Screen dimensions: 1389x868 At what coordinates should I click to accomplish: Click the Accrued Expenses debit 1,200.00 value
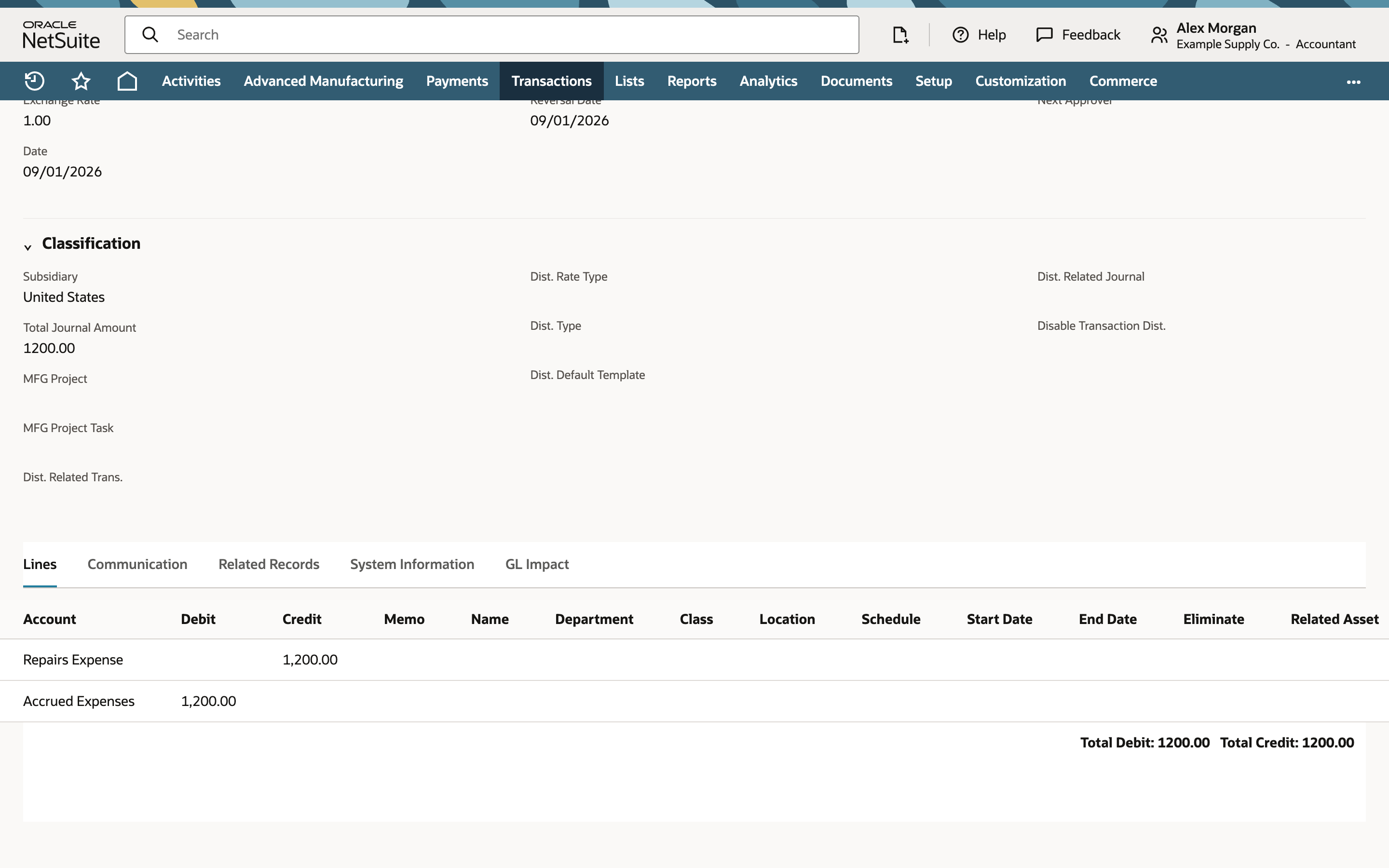208,701
